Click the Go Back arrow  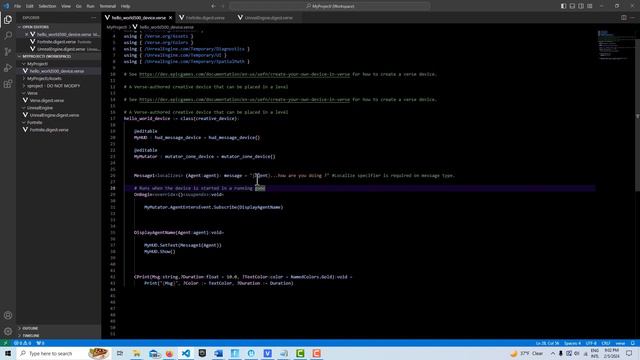tap(213, 6)
